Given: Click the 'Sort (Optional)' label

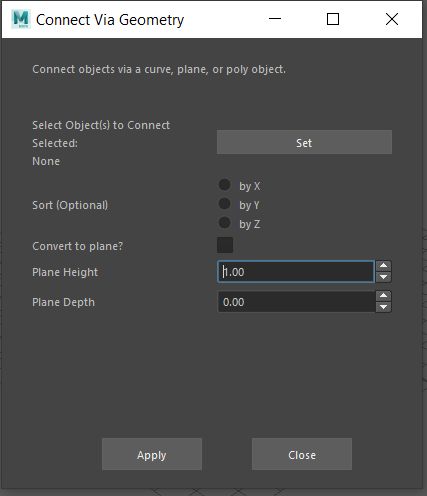Looking at the screenshot, I should click(70, 205).
